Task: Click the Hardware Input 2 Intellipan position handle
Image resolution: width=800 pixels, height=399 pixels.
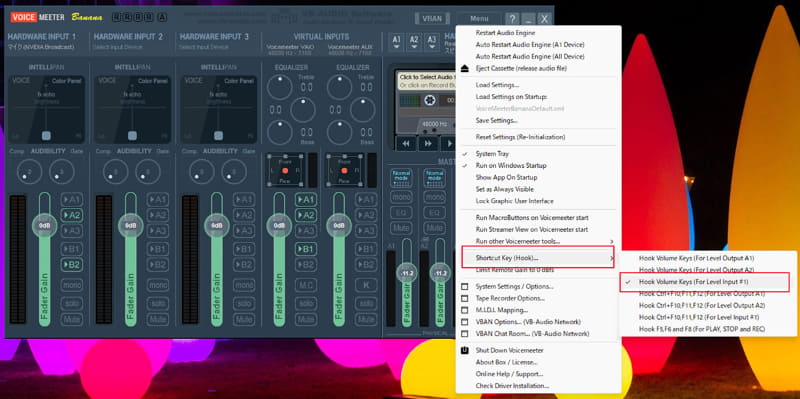Action: tap(132, 136)
